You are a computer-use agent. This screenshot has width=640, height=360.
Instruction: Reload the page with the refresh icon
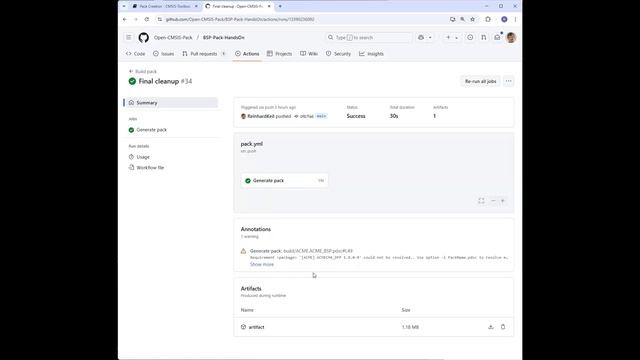click(147, 19)
